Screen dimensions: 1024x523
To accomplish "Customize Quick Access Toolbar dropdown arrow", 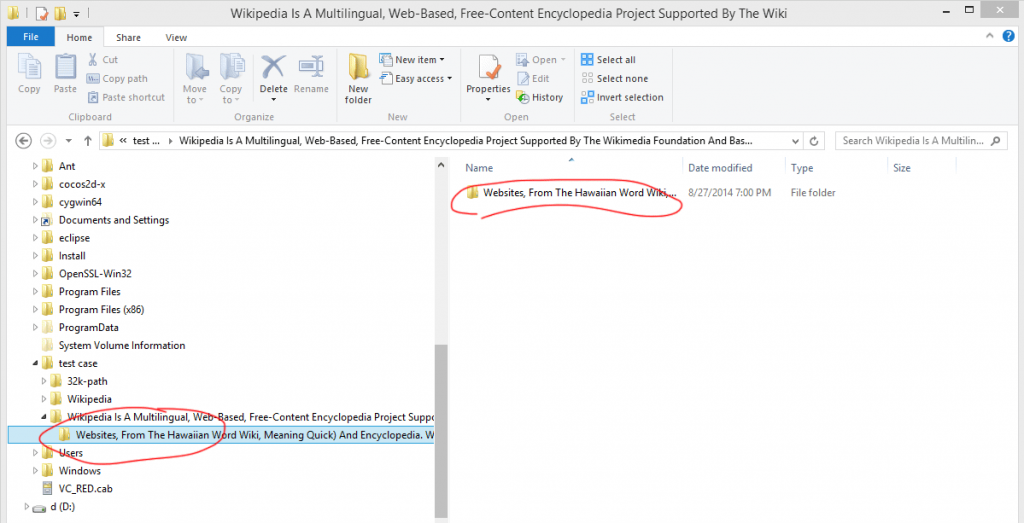I will click(x=76, y=13).
